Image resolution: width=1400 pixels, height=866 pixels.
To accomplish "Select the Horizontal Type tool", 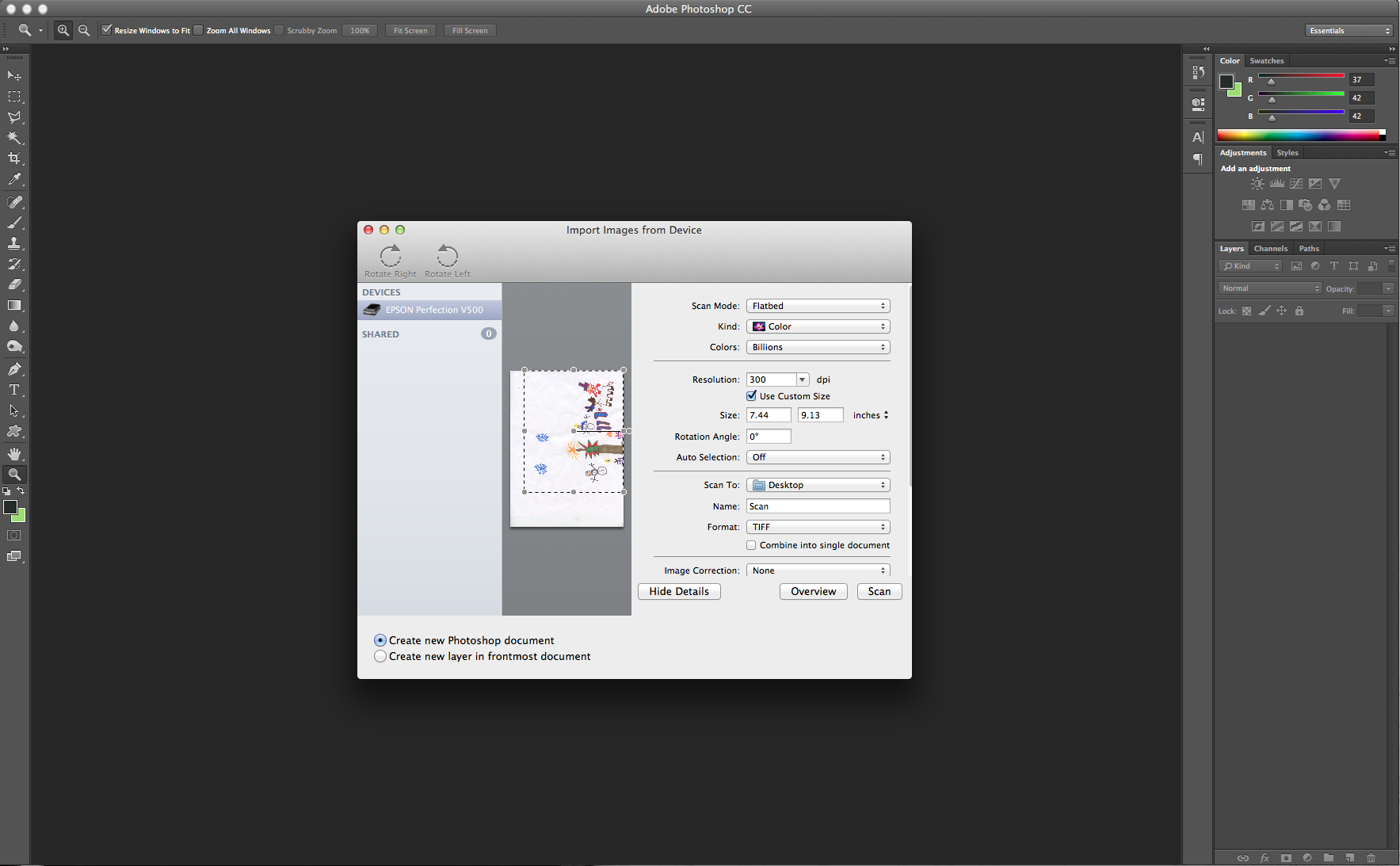I will tap(14, 389).
